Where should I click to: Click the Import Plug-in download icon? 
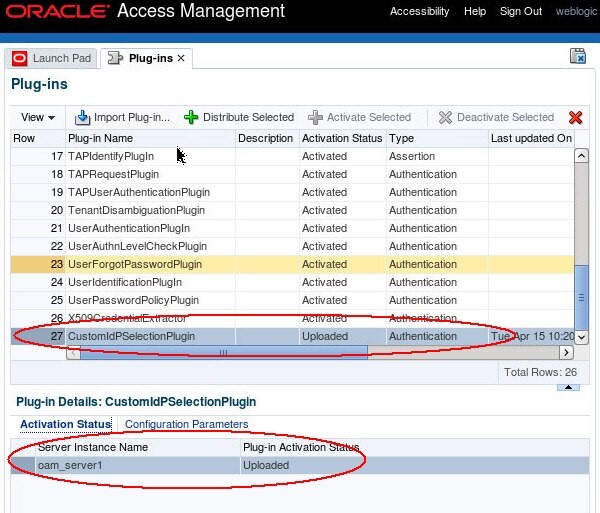point(82,117)
